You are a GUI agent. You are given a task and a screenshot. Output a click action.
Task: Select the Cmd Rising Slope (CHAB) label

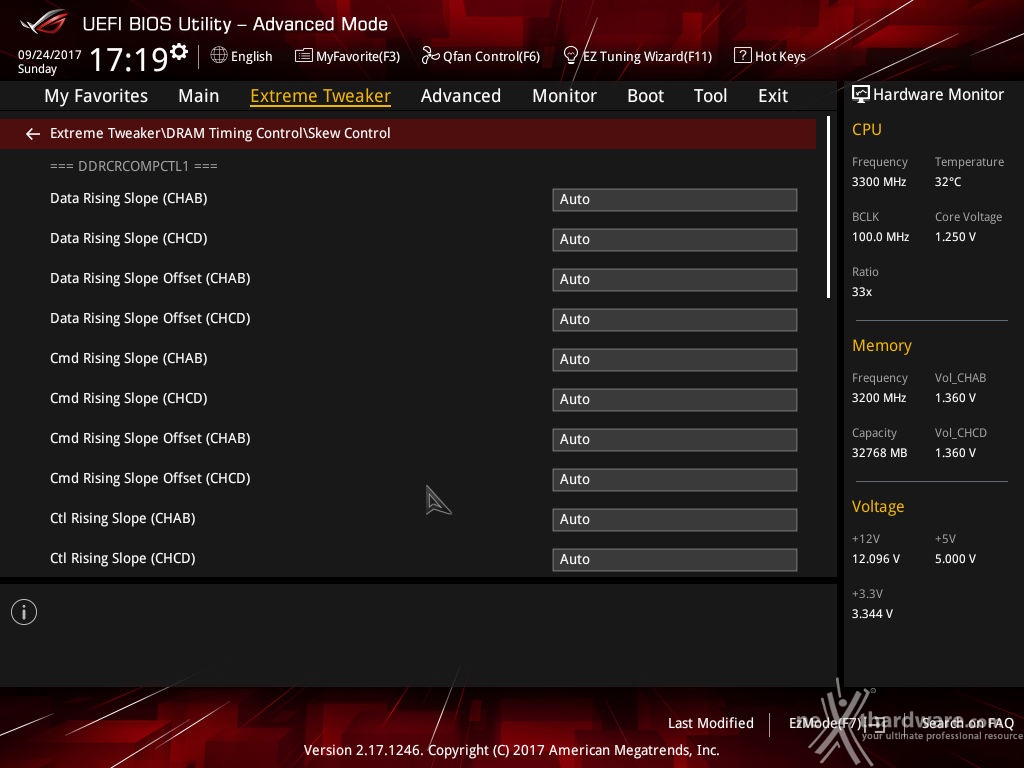tap(129, 359)
